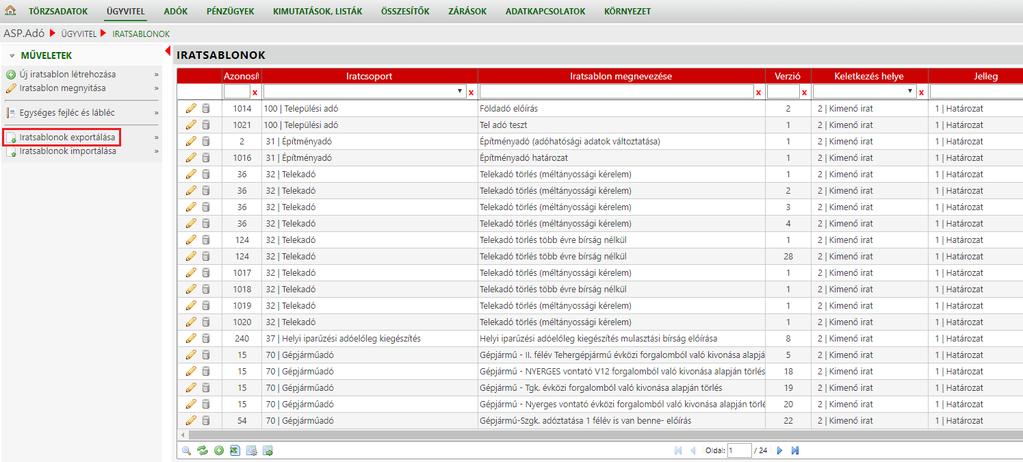Click Új iratsablon létrehozása link
Screen dimensions: 1023x462
[67, 74]
